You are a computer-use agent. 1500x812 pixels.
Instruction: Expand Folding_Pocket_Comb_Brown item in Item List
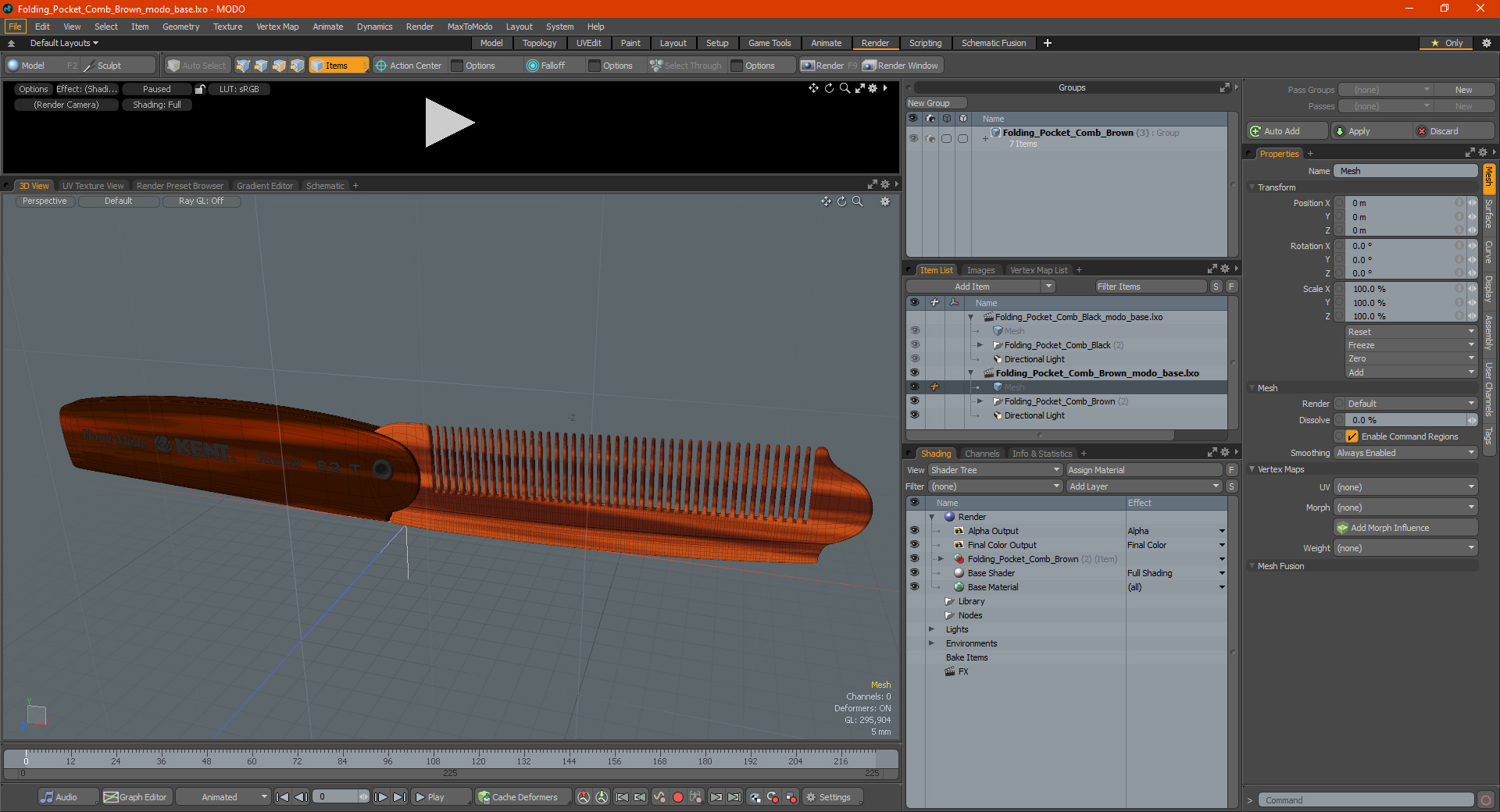tap(980, 401)
